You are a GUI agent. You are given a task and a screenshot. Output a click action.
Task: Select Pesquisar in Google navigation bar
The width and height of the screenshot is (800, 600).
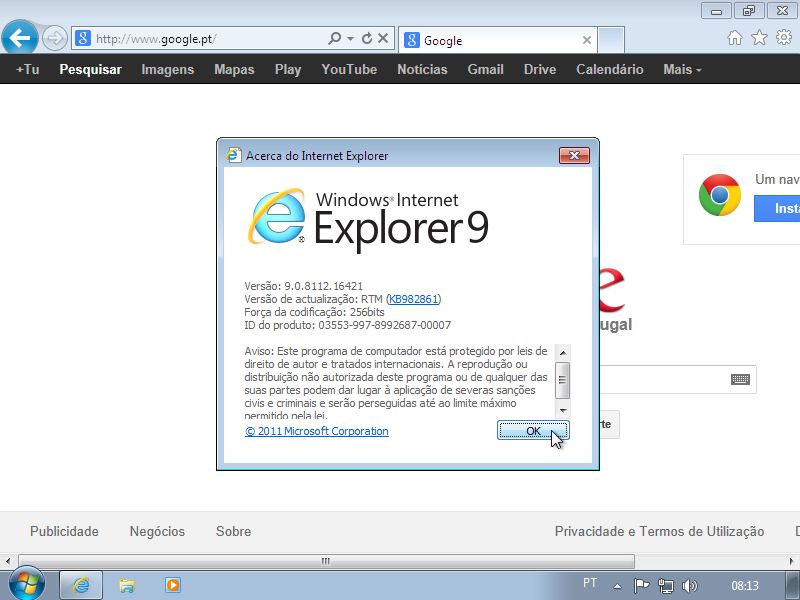tap(90, 69)
